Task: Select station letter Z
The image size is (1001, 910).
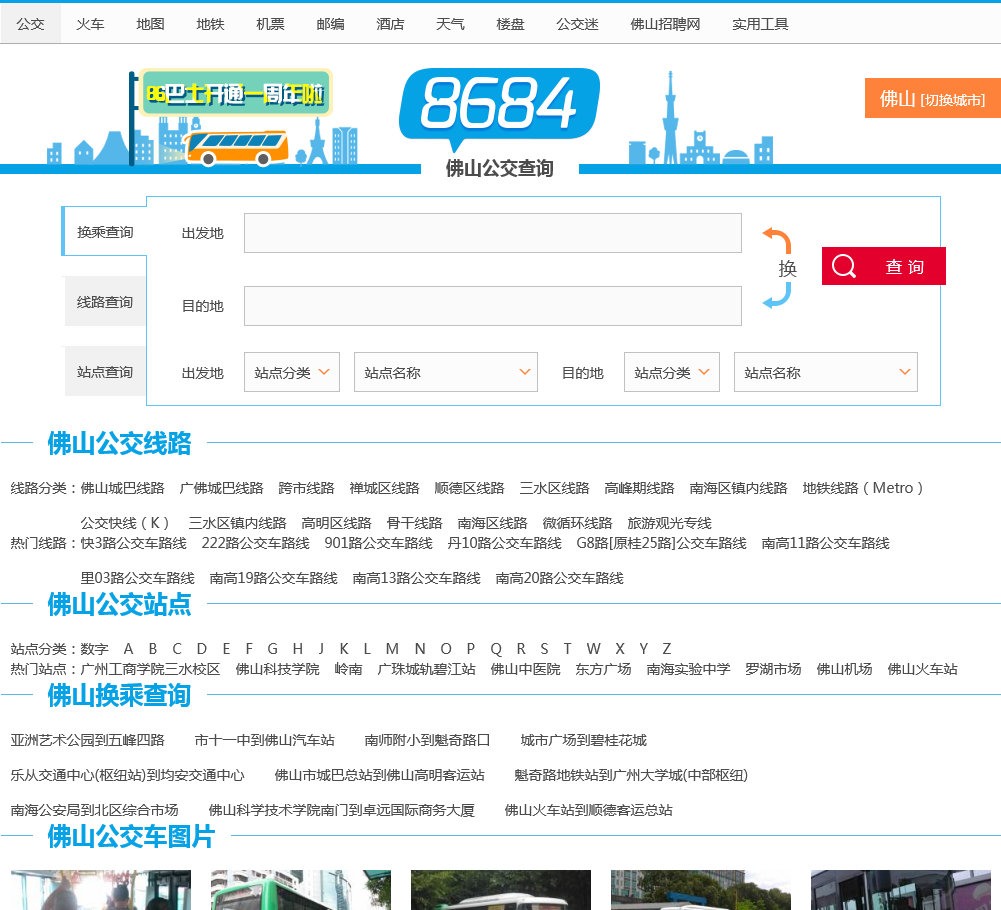Action: click(666, 649)
